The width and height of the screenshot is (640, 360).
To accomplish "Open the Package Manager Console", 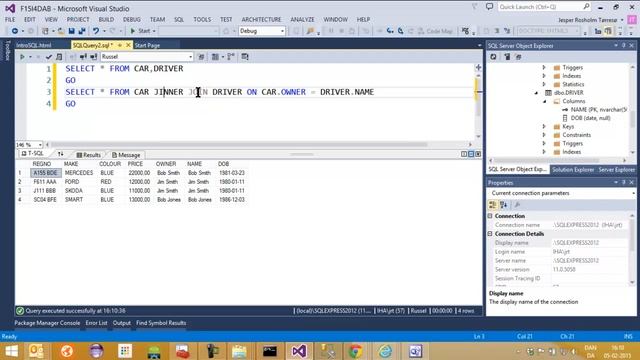I will click(x=47, y=323).
